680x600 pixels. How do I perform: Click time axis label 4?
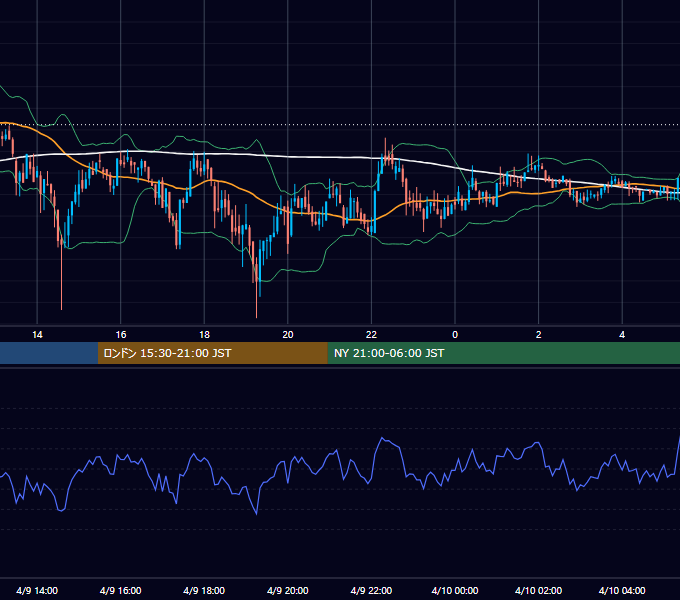point(622,335)
